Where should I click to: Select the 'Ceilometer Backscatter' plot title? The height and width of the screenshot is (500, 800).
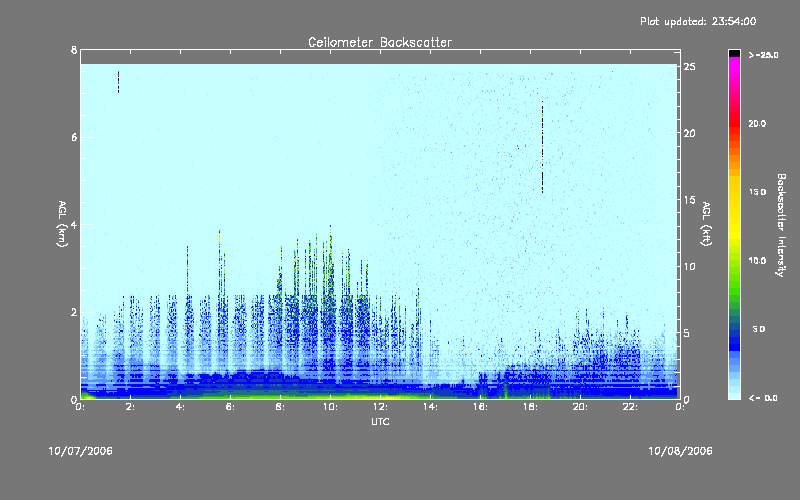pyautogui.click(x=380, y=42)
